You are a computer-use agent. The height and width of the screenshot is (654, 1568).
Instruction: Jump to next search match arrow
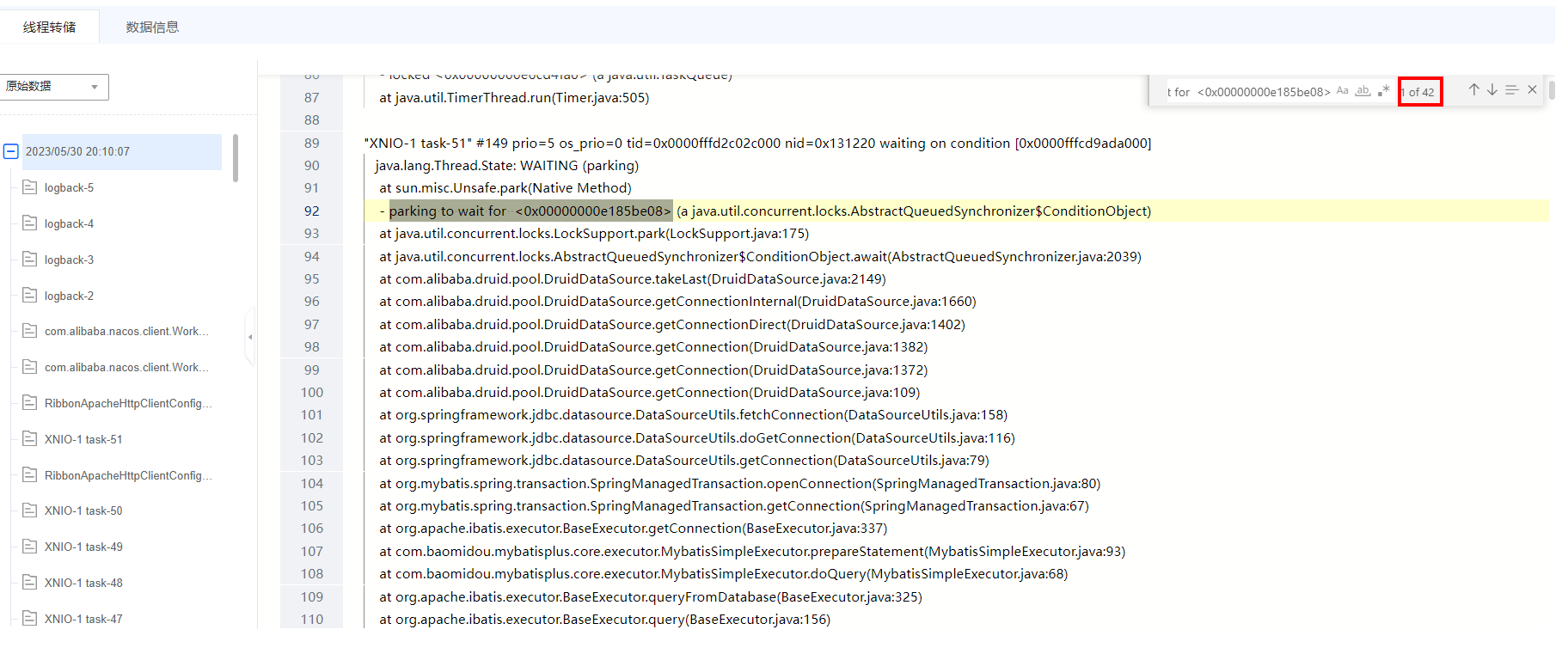click(1492, 90)
